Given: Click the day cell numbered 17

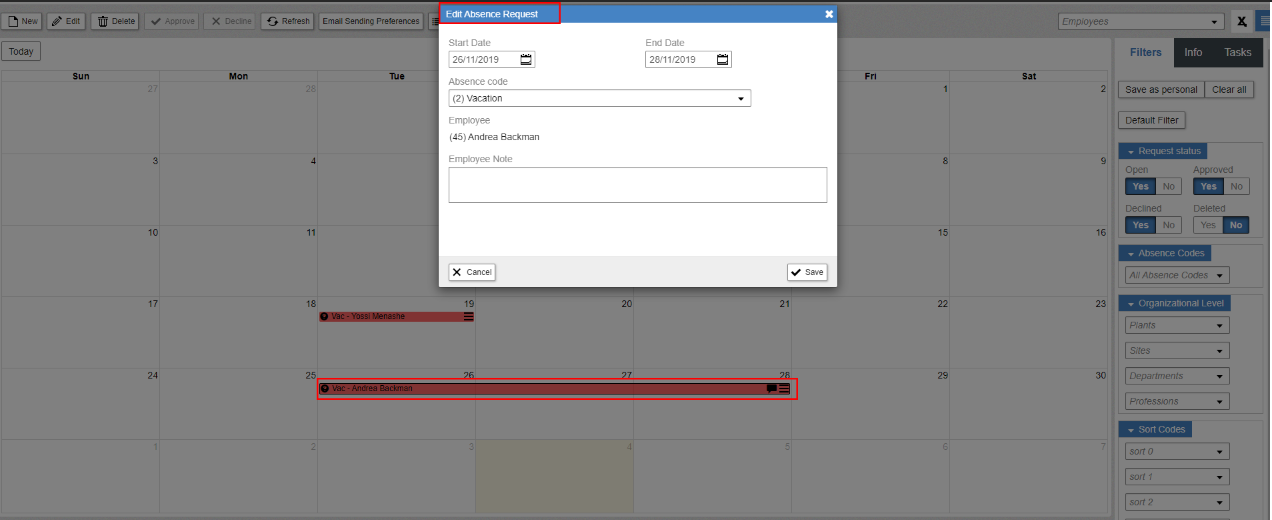Looking at the screenshot, I should coord(80,332).
